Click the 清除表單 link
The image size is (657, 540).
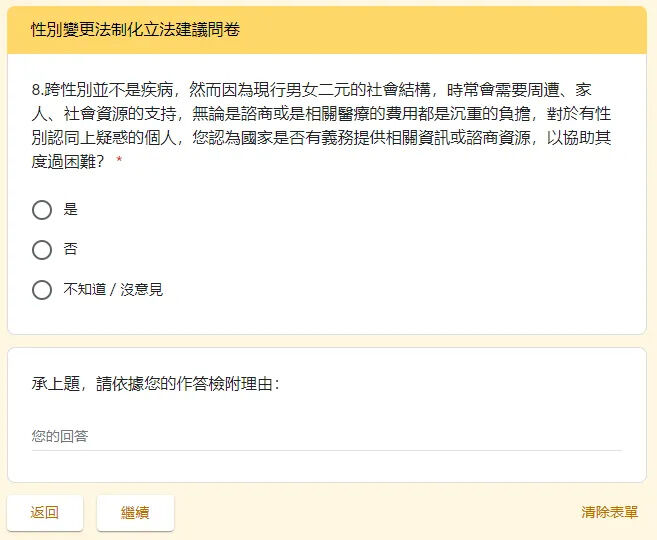click(609, 512)
